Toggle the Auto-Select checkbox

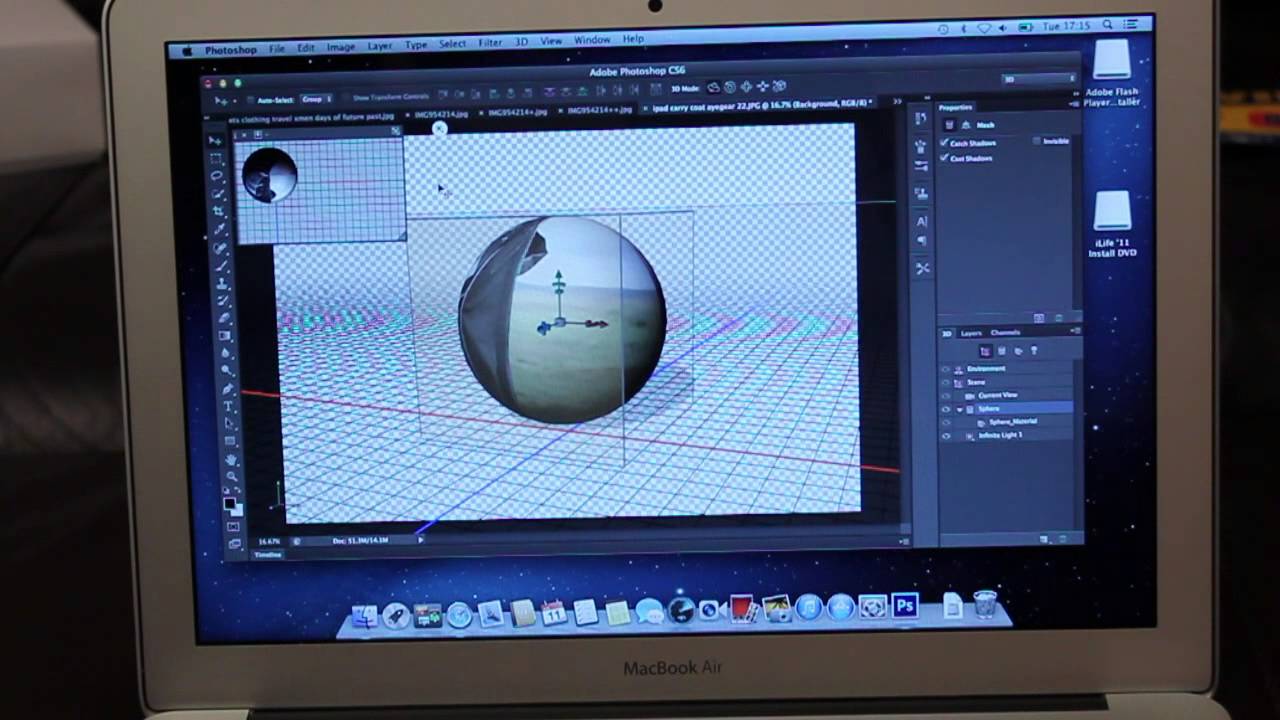(x=249, y=100)
